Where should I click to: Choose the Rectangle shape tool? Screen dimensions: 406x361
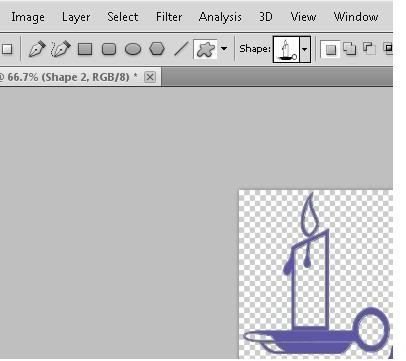85,49
